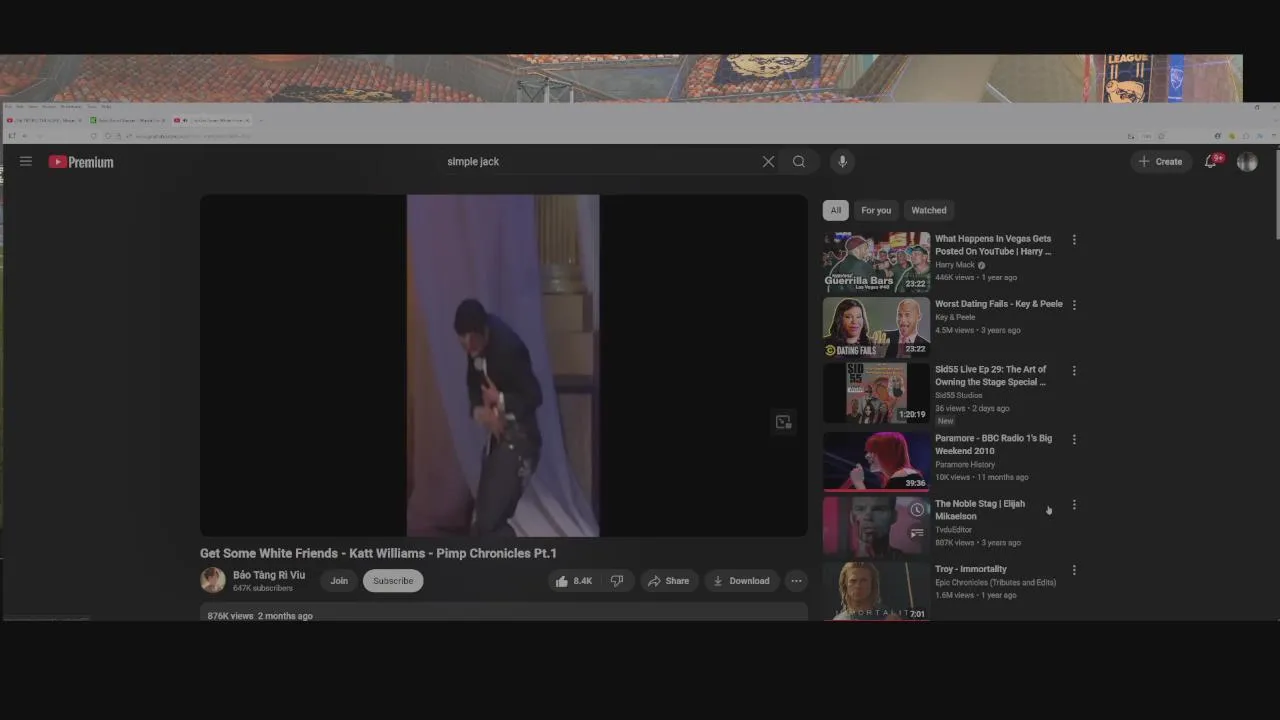Download the video
Screen dimensions: 1280x720
click(741, 581)
